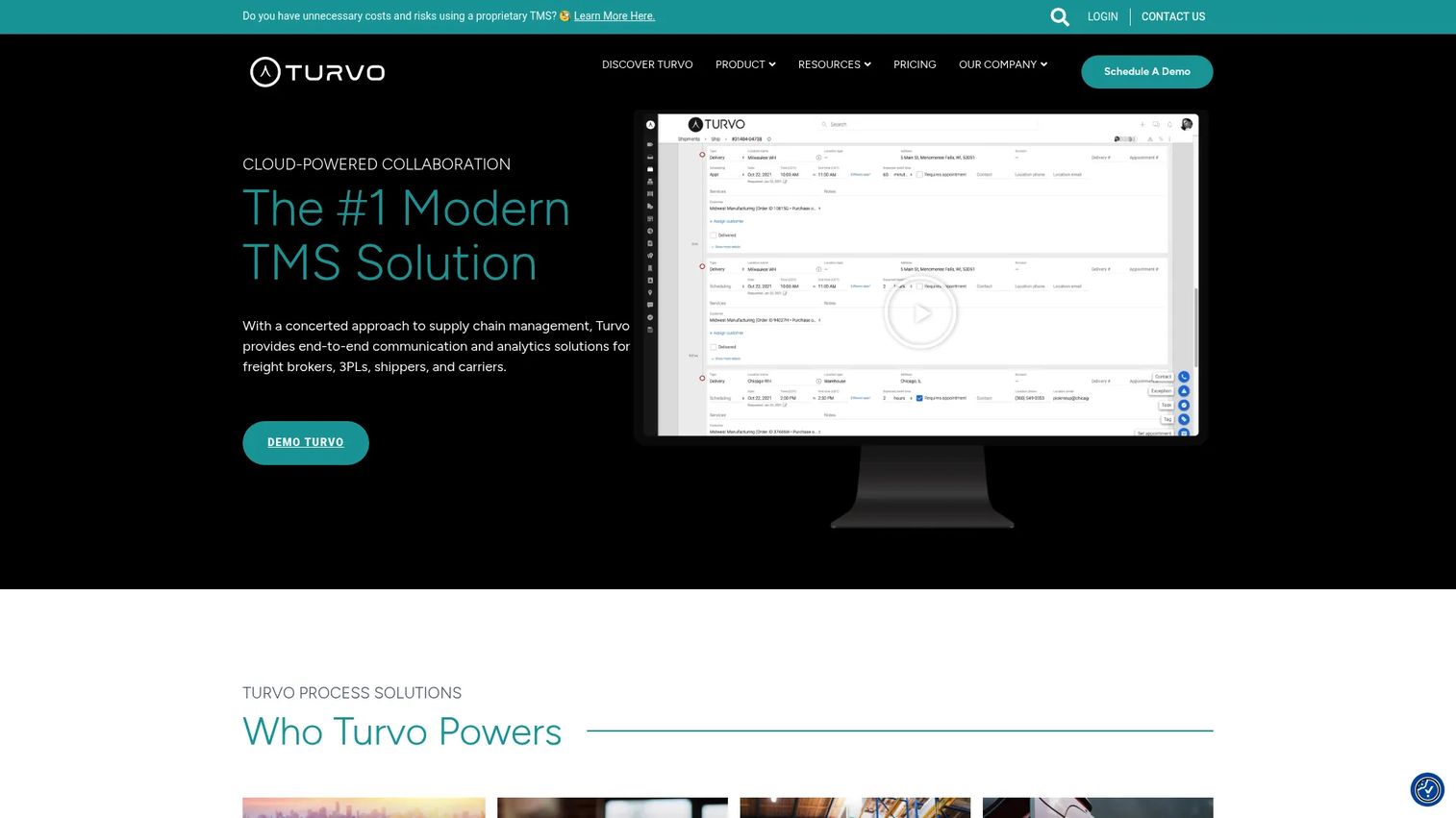The height and width of the screenshot is (818, 1456).
Task: Click the "TURVO PROCESS SOLUTIONS" label
Action: [x=352, y=693]
